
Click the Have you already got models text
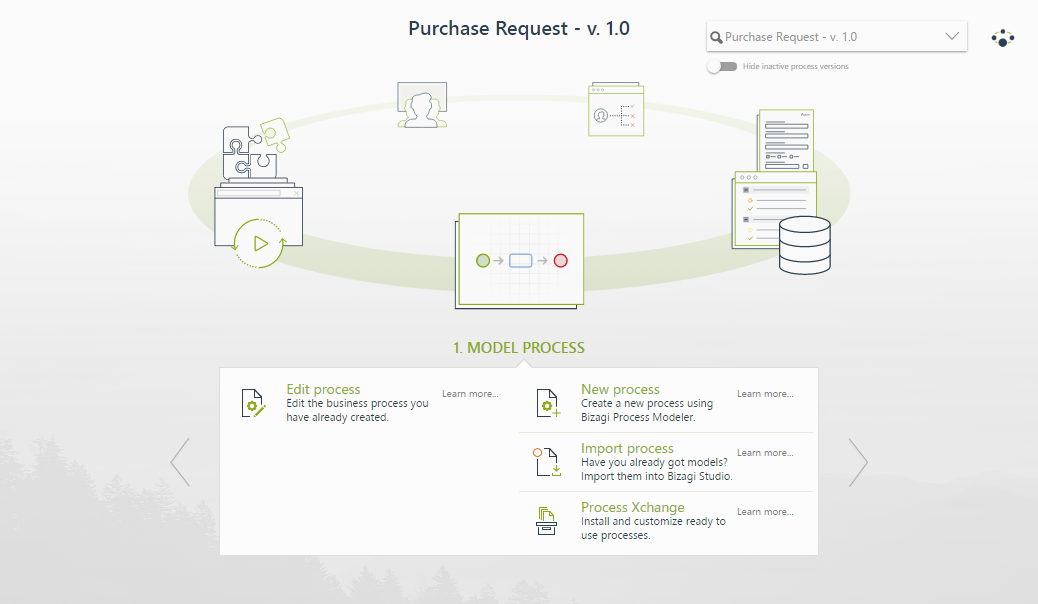(657, 469)
